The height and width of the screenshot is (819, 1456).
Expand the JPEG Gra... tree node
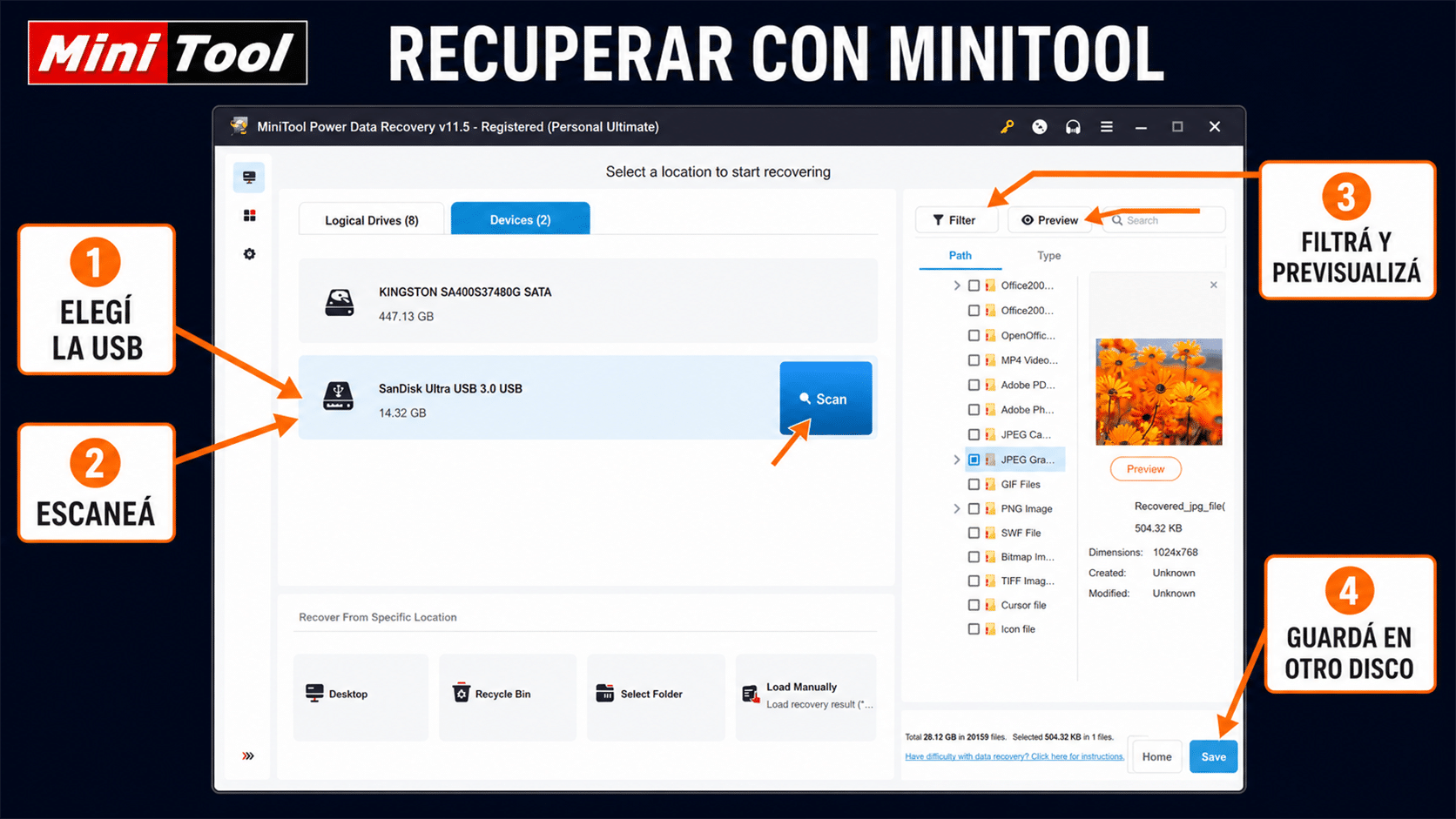pos(957,460)
